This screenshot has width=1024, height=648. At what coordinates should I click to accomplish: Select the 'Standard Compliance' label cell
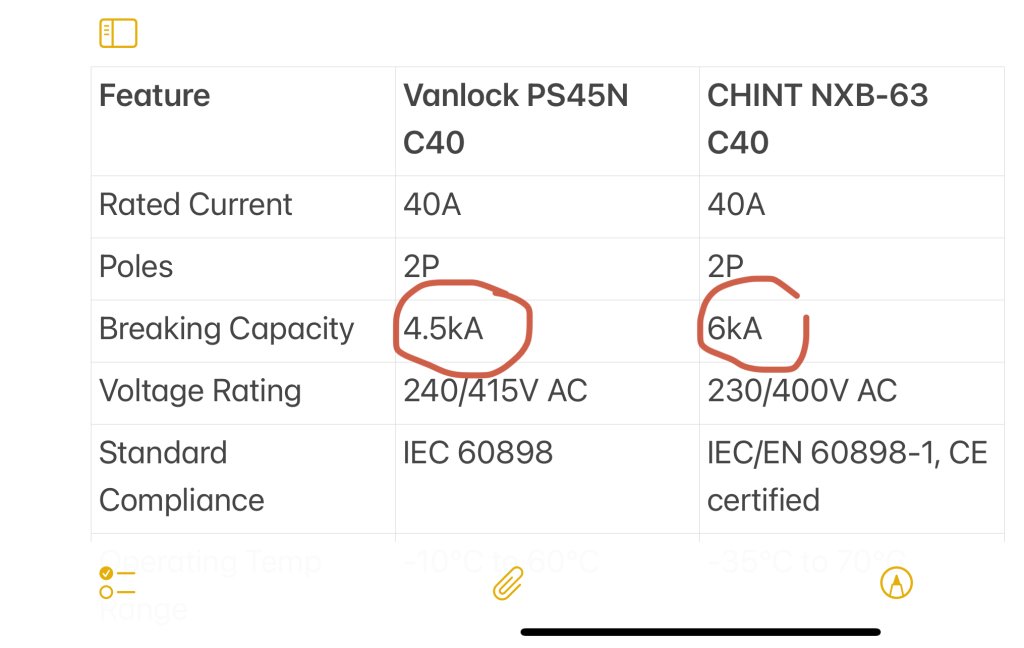[x=243, y=479]
